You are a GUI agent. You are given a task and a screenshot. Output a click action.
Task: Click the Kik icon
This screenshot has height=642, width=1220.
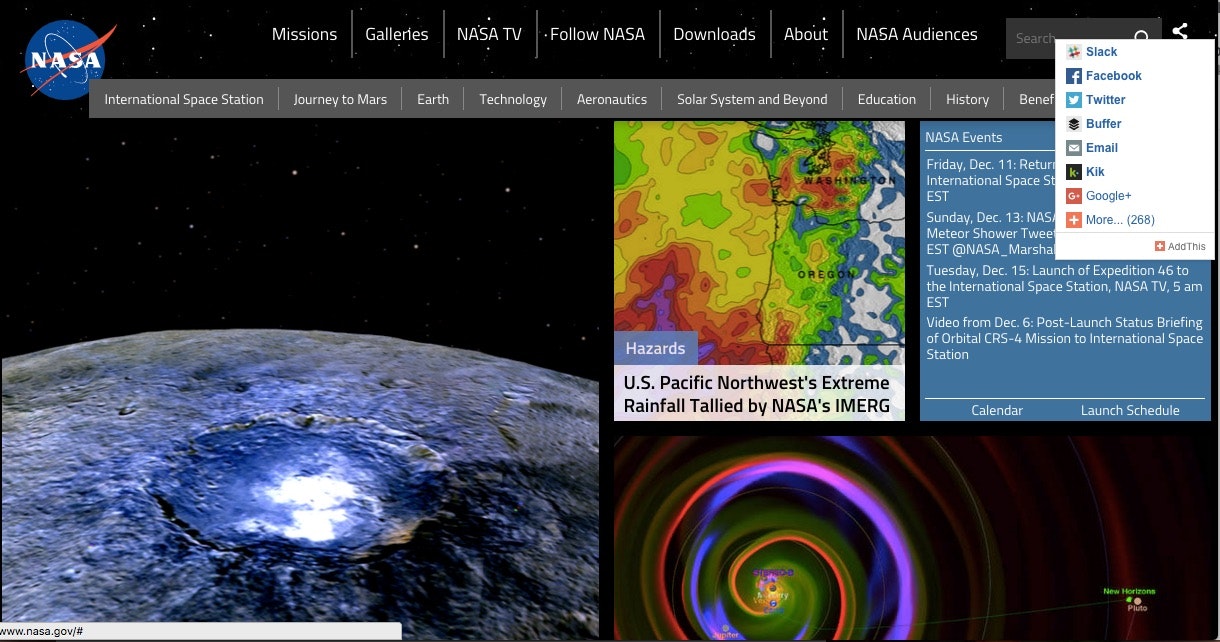pos(1074,172)
